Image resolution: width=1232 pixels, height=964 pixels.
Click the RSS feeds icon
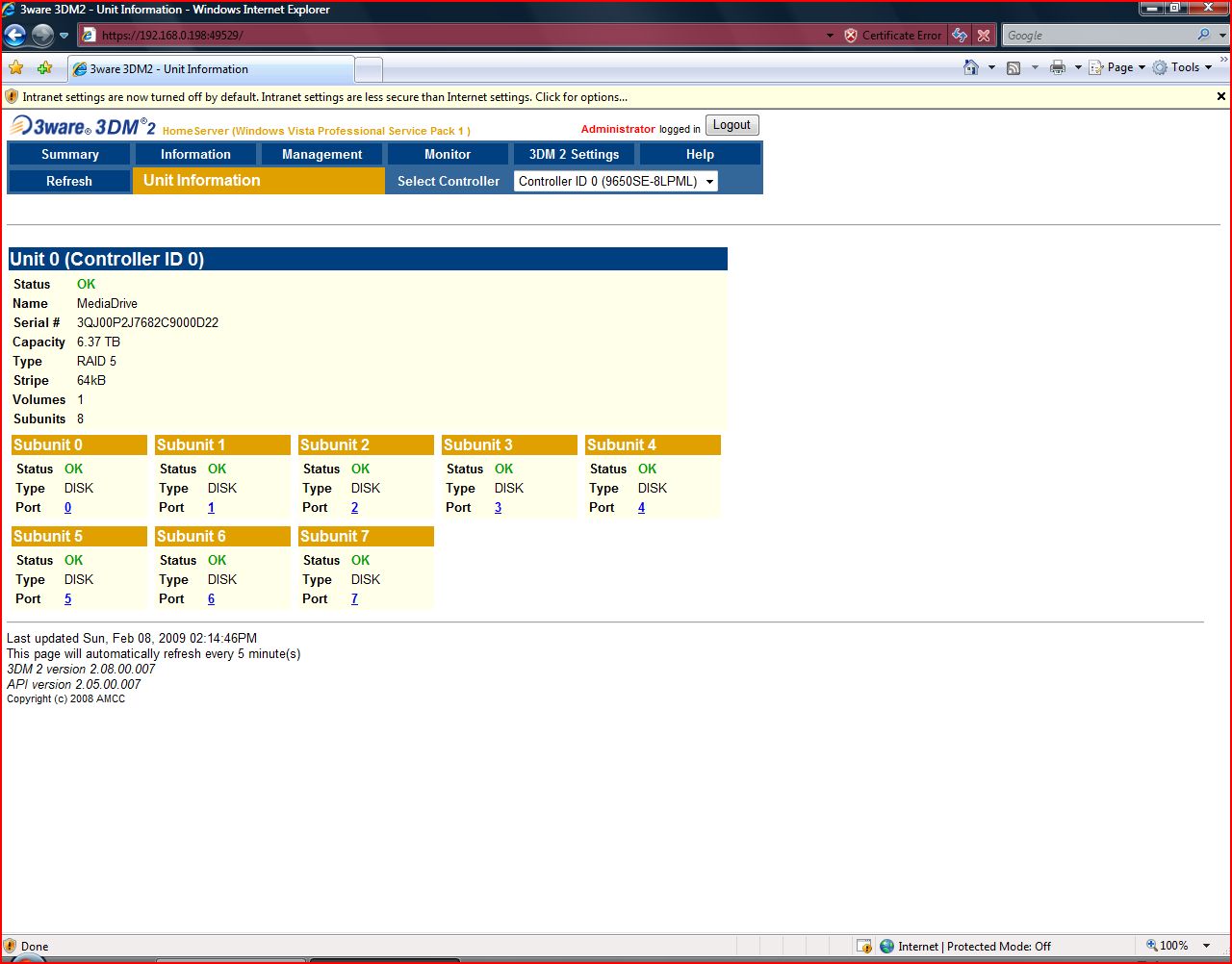point(1014,67)
